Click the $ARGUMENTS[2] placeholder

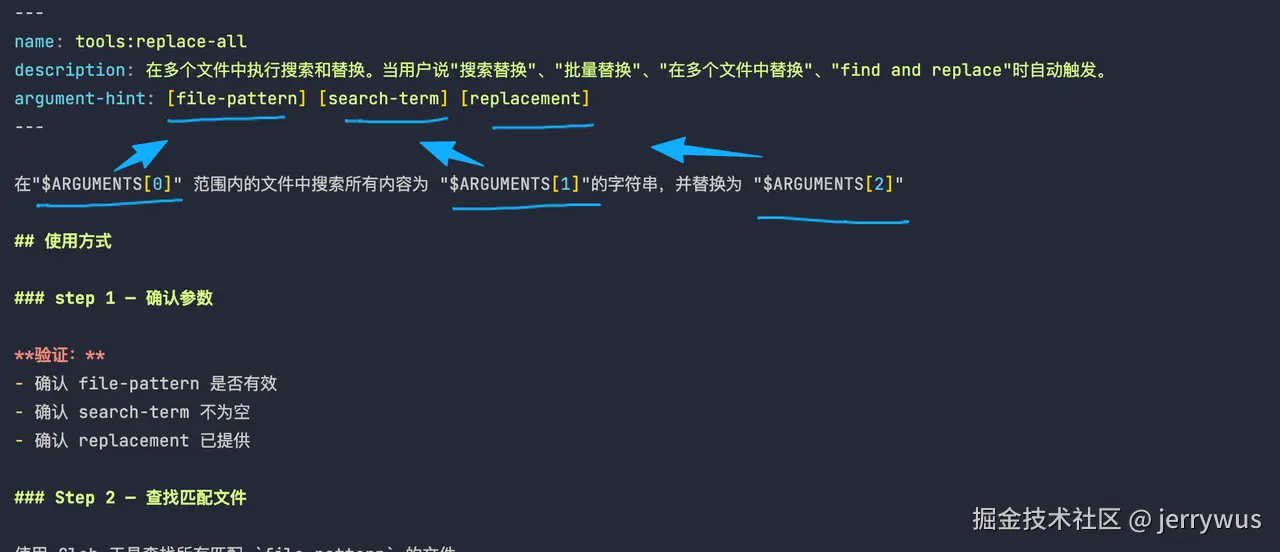(x=832, y=184)
